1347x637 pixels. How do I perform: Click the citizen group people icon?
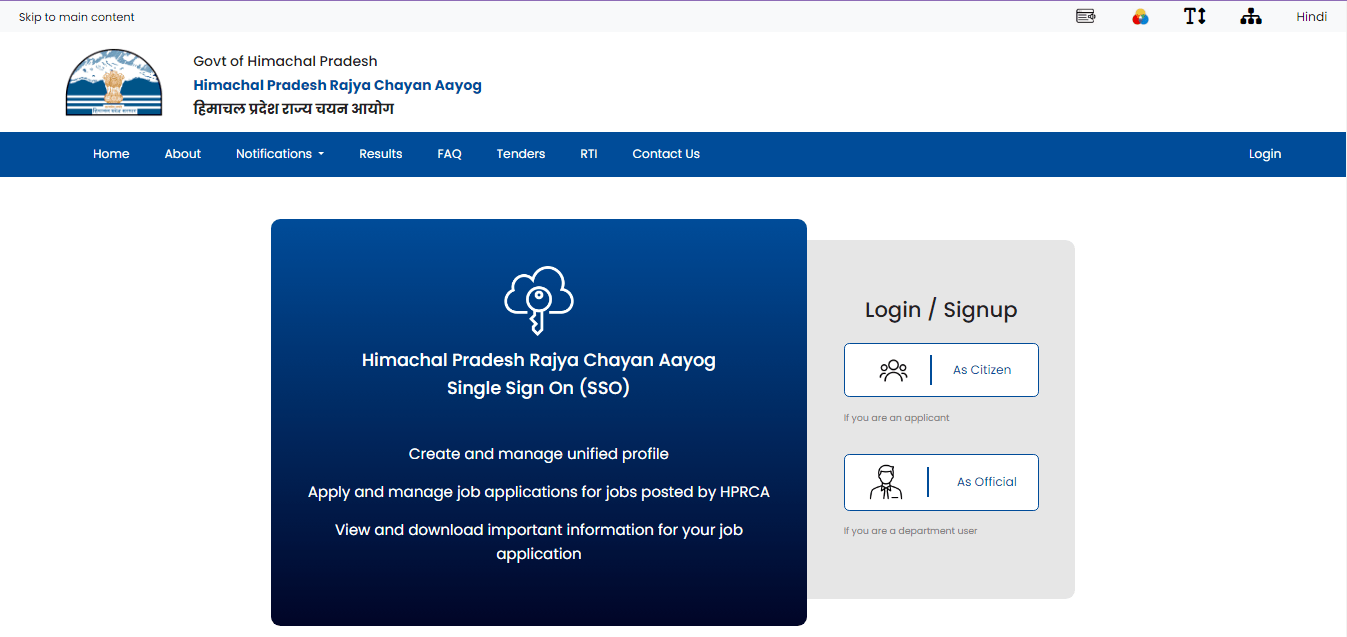click(x=893, y=370)
